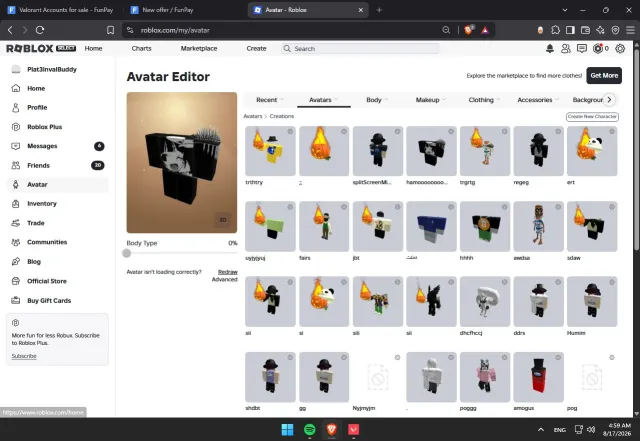Click the Advanced link

(x=224, y=279)
